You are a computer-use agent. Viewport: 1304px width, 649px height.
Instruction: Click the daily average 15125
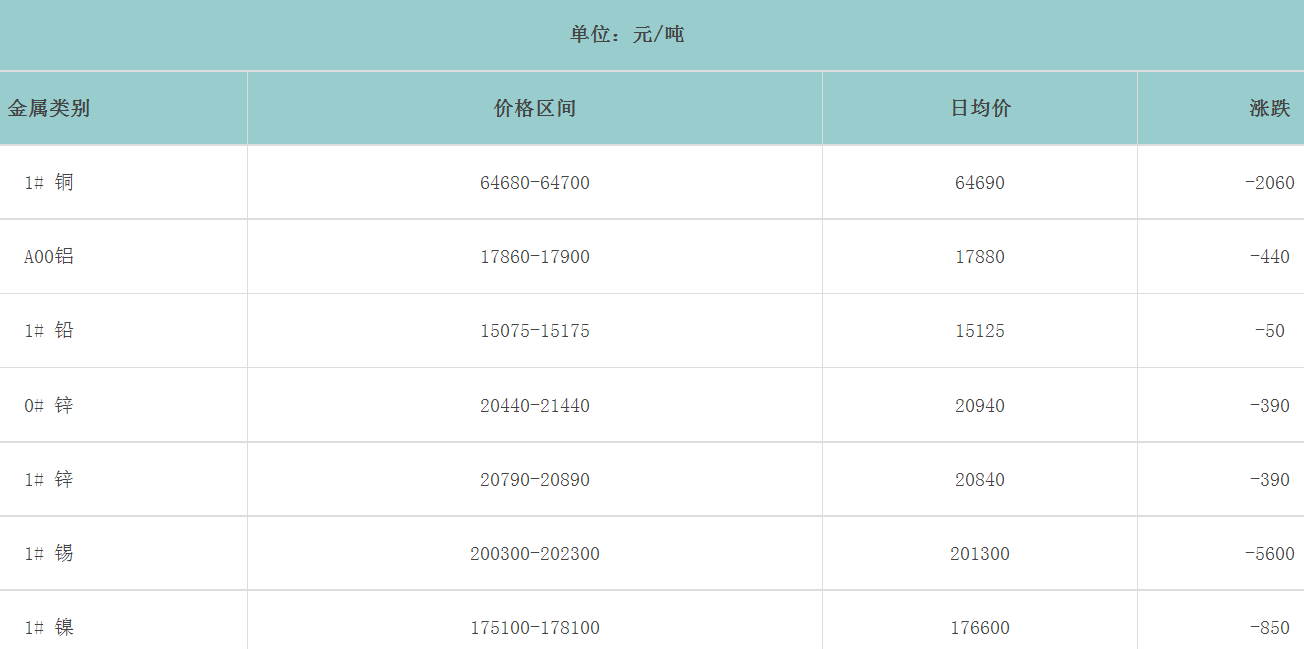point(980,331)
